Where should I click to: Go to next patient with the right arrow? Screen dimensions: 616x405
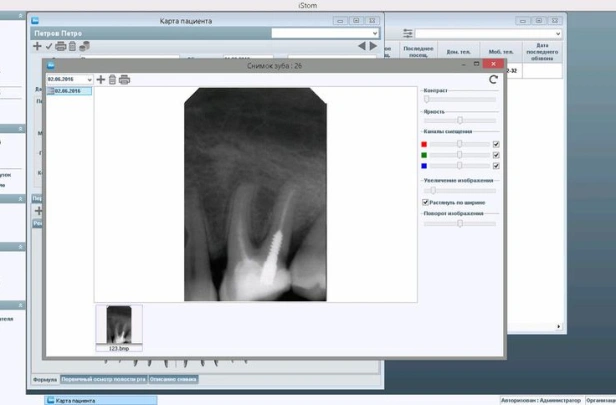(x=374, y=46)
